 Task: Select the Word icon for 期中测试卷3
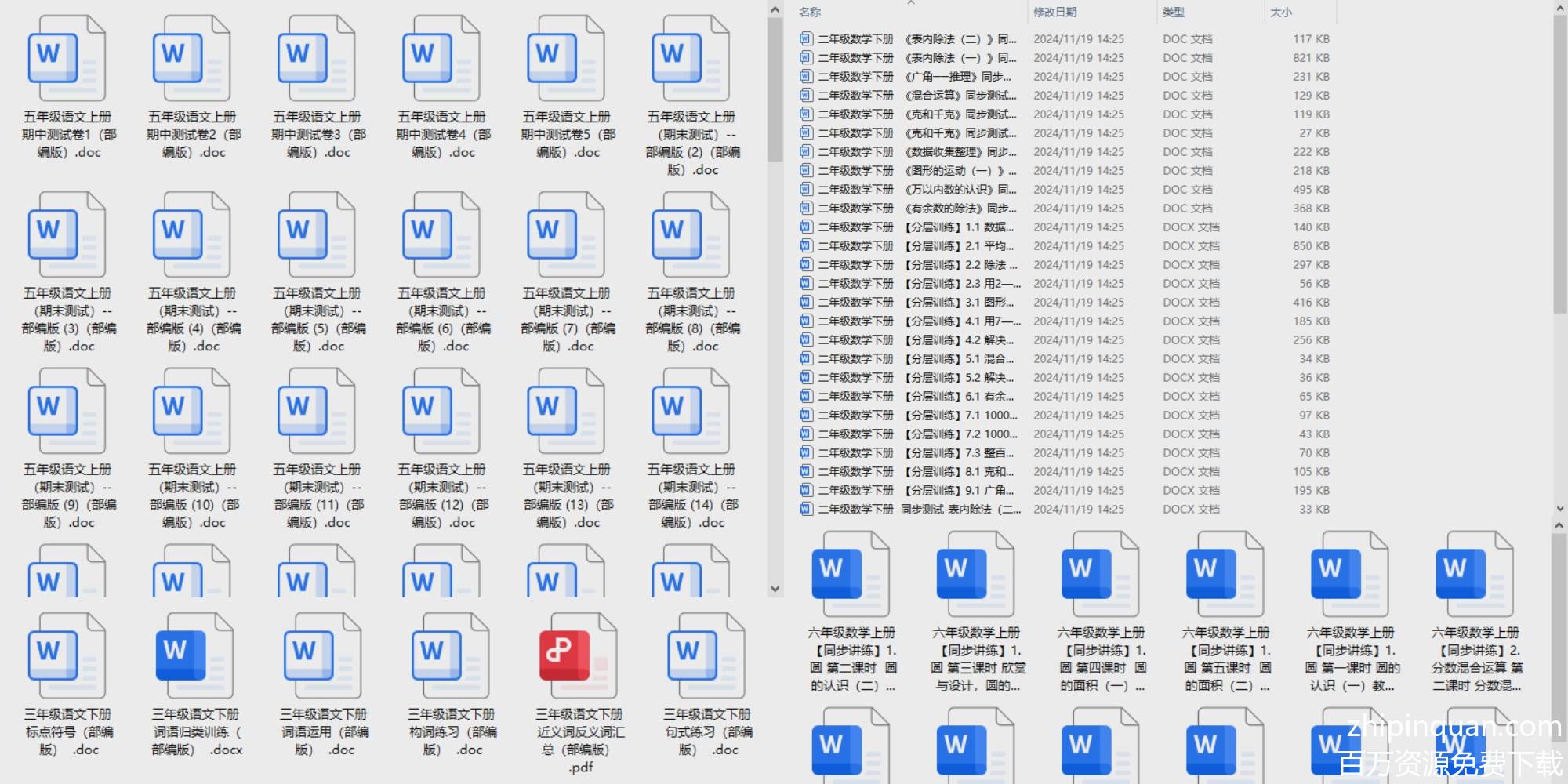point(316,58)
